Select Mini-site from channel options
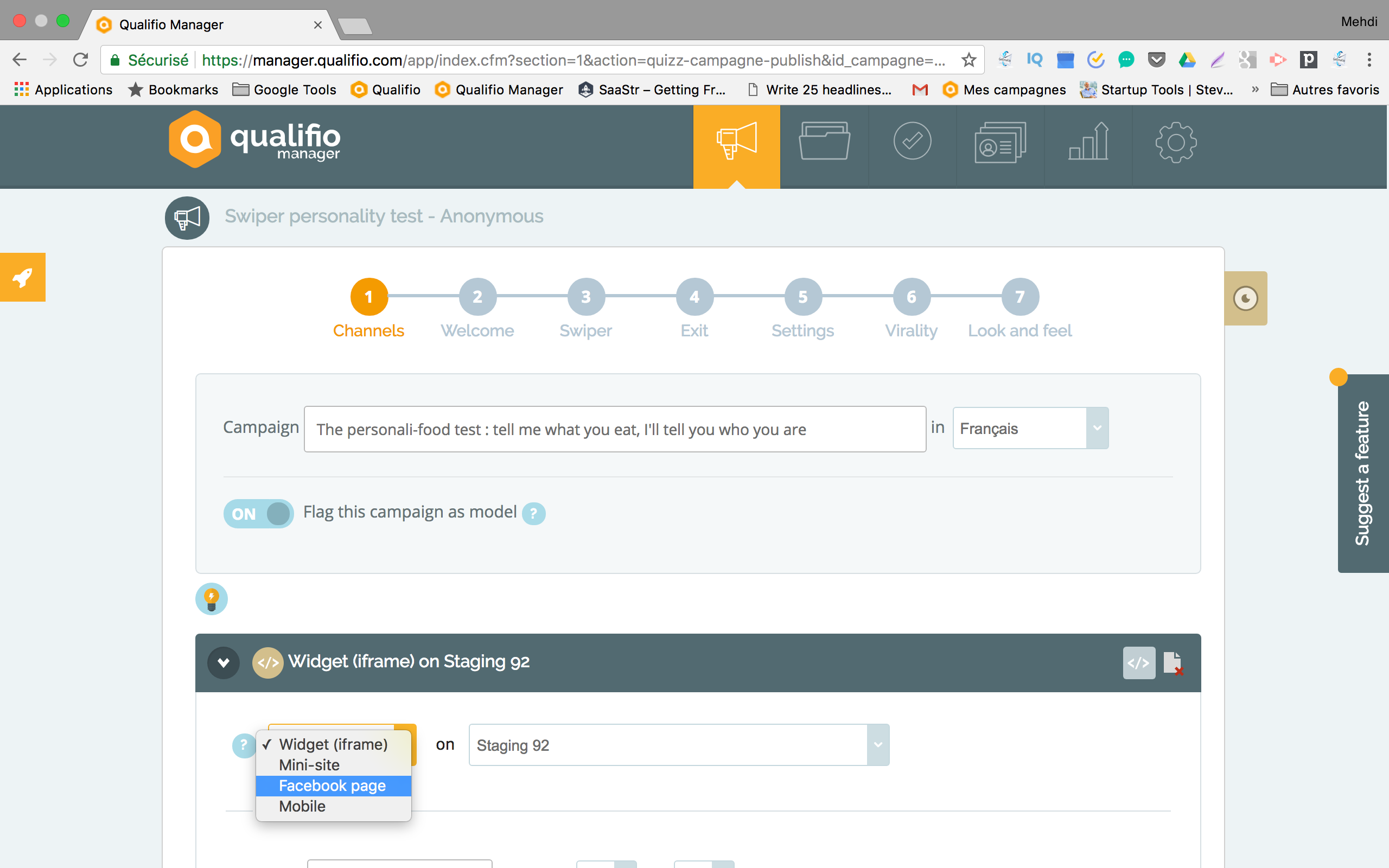 (x=308, y=764)
